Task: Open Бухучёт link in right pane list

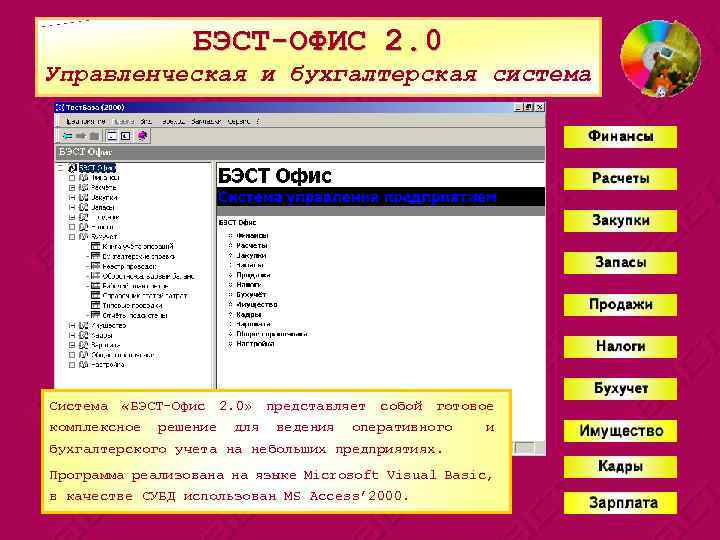Action: pos(251,294)
